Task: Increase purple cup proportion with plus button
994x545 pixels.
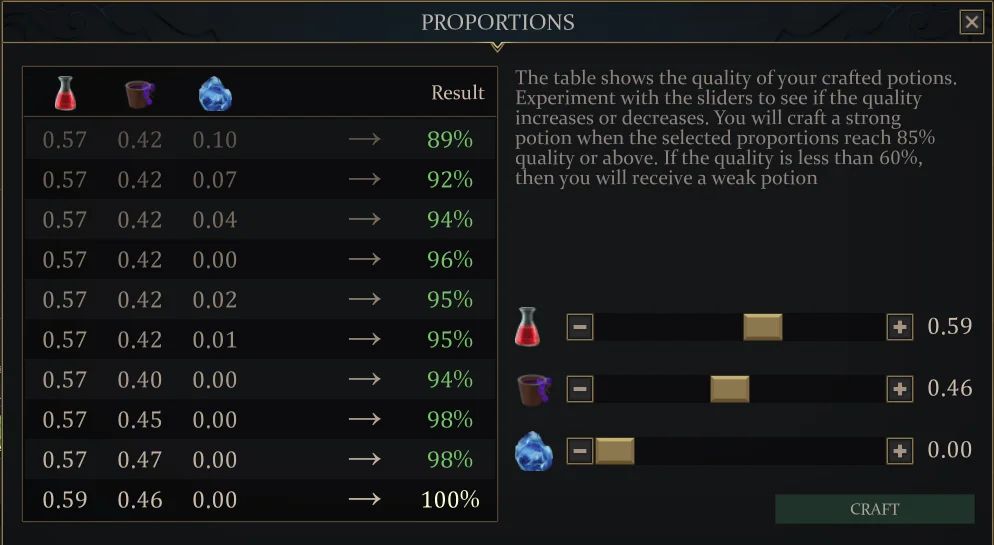Action: pyautogui.click(x=900, y=389)
